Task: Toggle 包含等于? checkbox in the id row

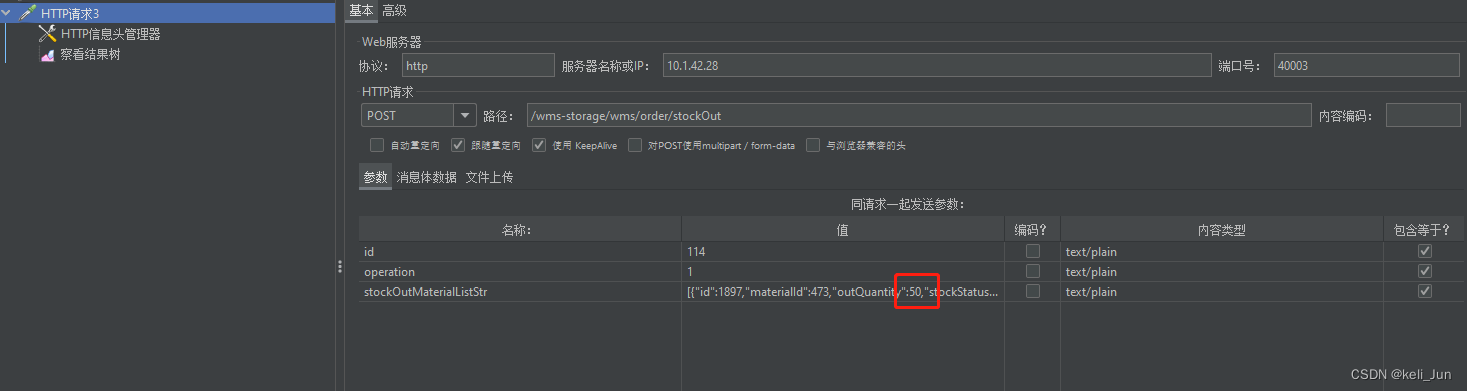Action: pyautogui.click(x=1425, y=252)
